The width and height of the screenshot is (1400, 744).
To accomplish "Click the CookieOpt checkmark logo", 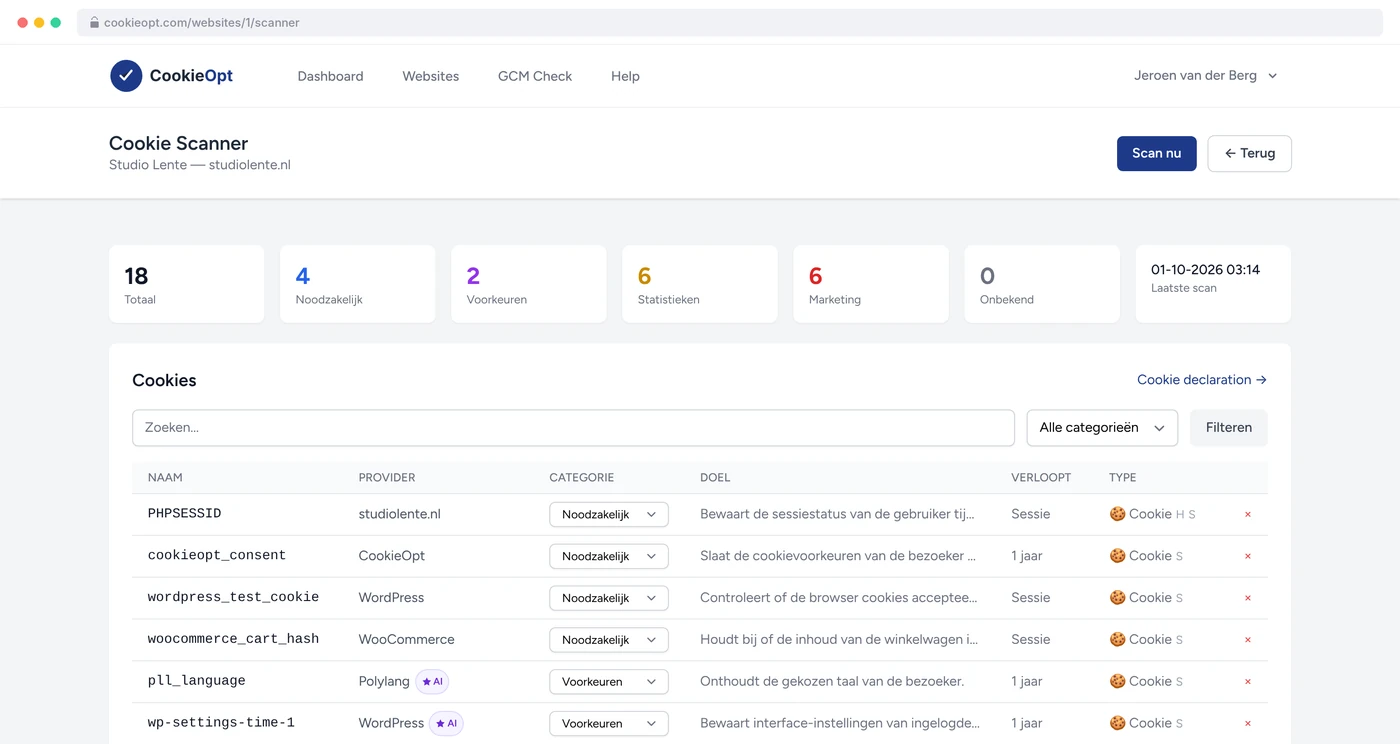I will click(126, 76).
